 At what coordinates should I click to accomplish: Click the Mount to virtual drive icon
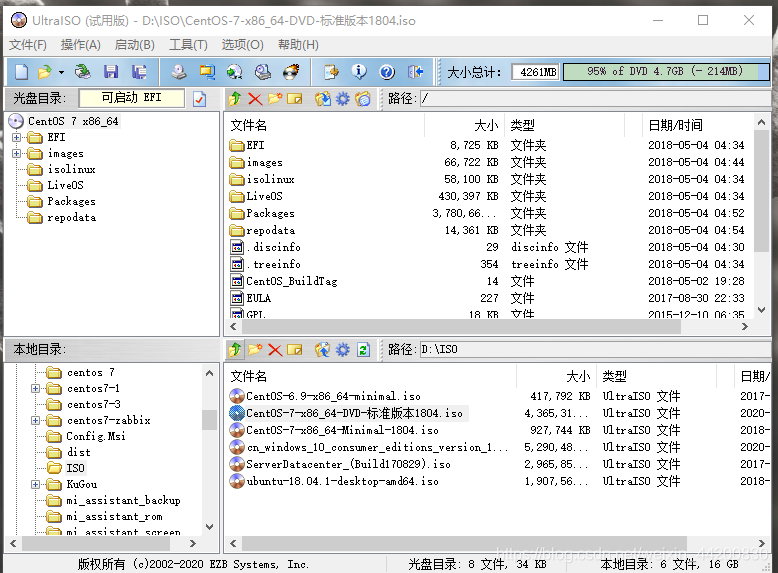coord(263,72)
